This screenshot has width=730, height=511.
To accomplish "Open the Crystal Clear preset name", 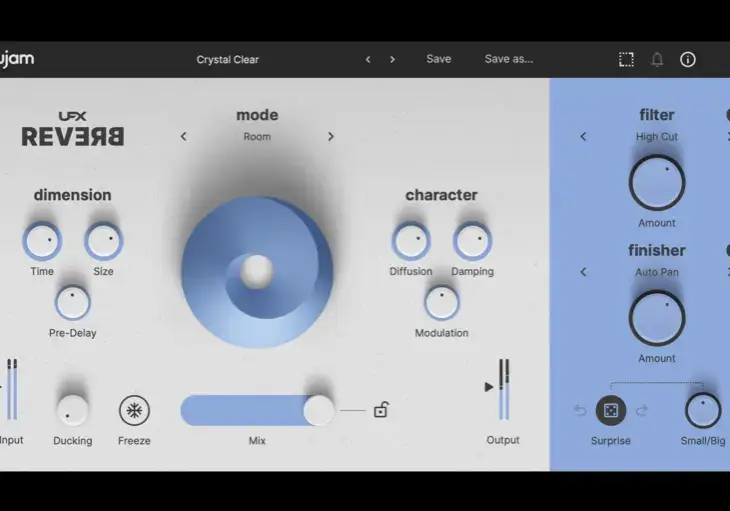I will (x=228, y=60).
